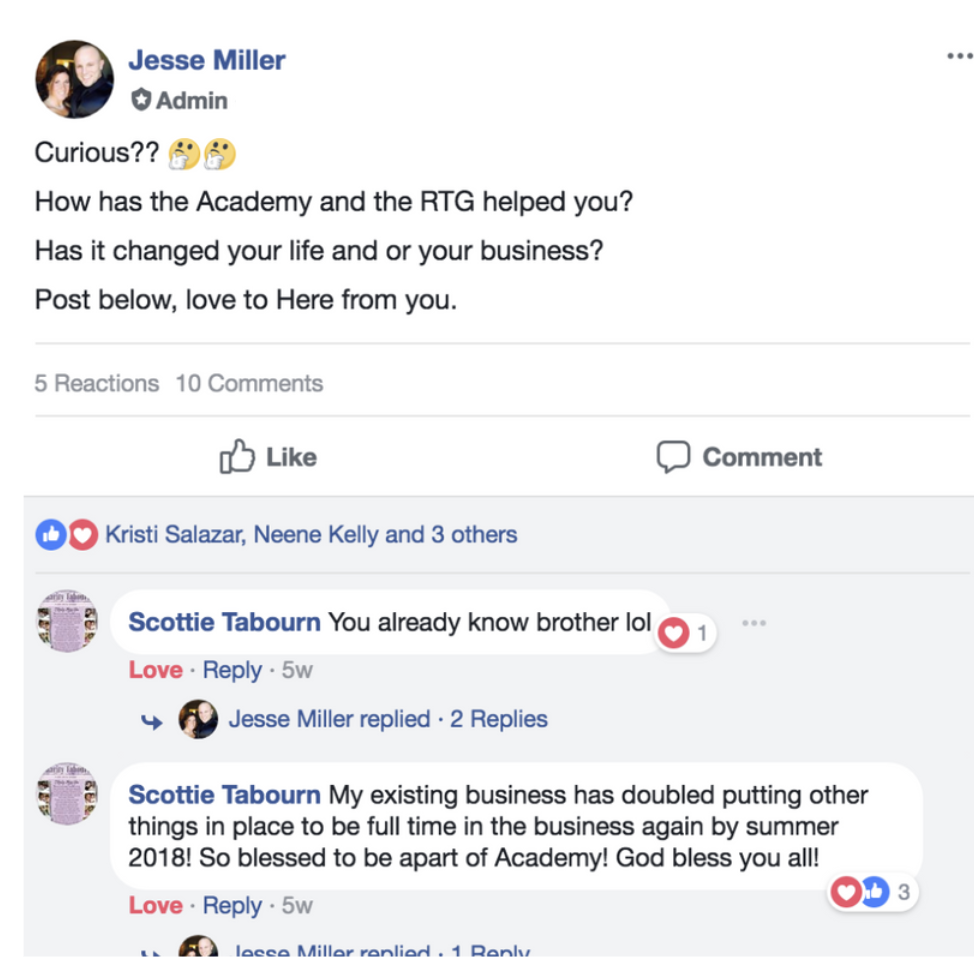The image size is (974, 970).
Task: Click the red heart reaction icon in summary
Action: pos(82,535)
